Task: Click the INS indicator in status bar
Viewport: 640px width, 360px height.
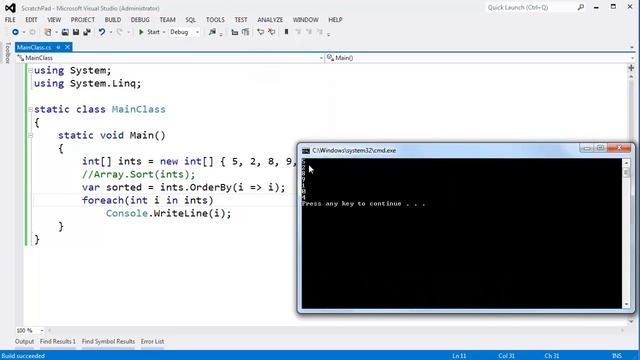Action: point(617,356)
